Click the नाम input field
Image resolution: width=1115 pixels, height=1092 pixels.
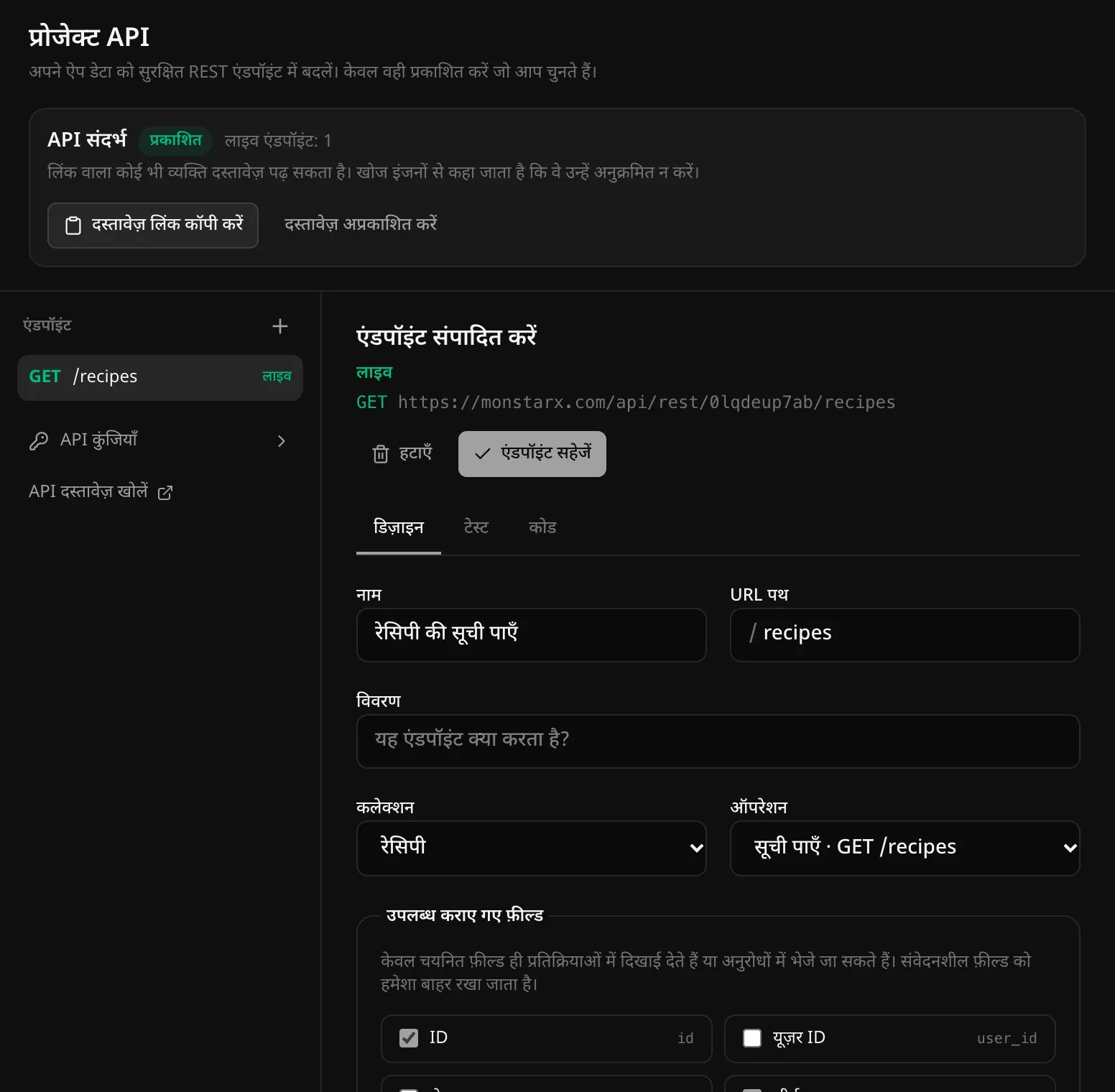pos(532,635)
